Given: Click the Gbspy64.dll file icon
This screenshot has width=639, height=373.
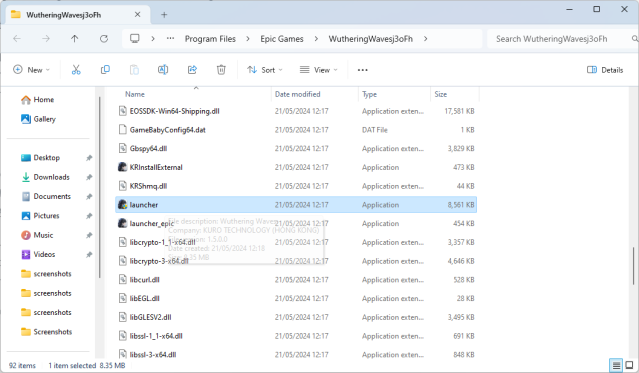Looking at the screenshot, I should click(x=122, y=148).
